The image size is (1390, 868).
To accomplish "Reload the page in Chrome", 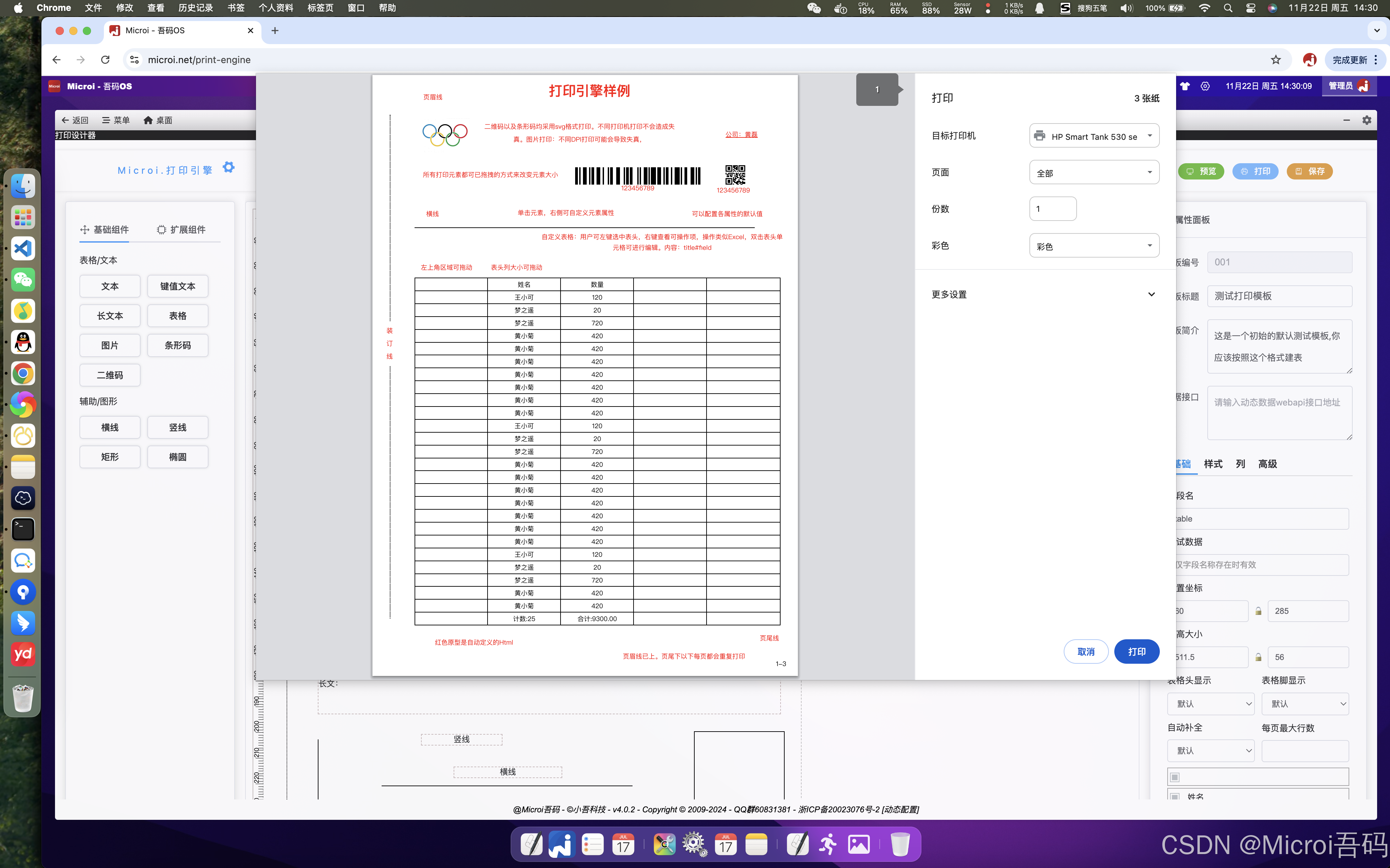I will (x=105, y=60).
